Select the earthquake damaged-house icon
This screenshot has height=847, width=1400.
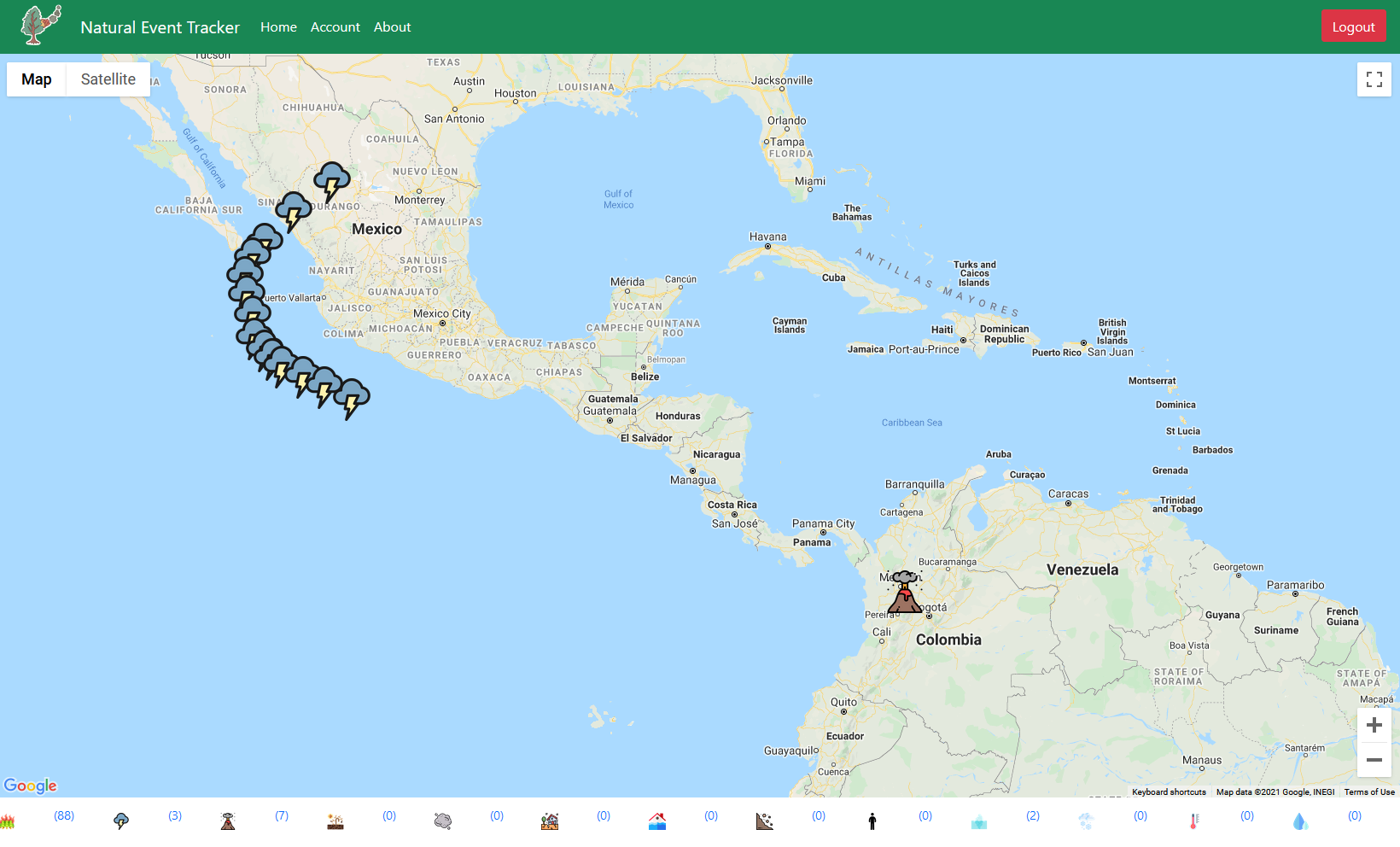(x=550, y=821)
